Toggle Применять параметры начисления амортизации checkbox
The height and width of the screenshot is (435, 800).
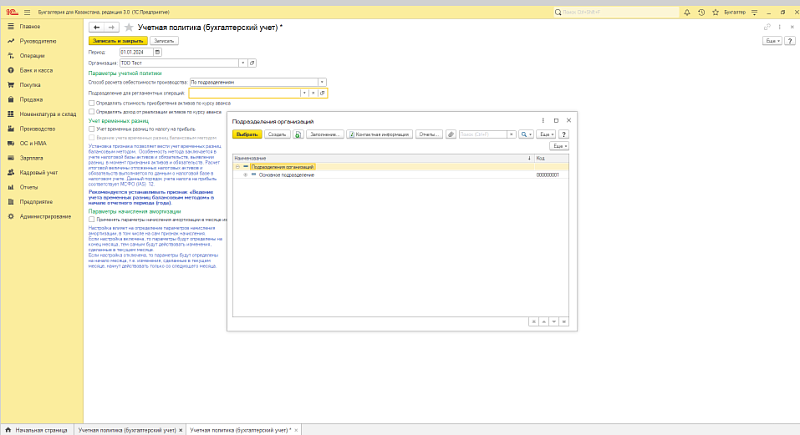tap(92, 219)
